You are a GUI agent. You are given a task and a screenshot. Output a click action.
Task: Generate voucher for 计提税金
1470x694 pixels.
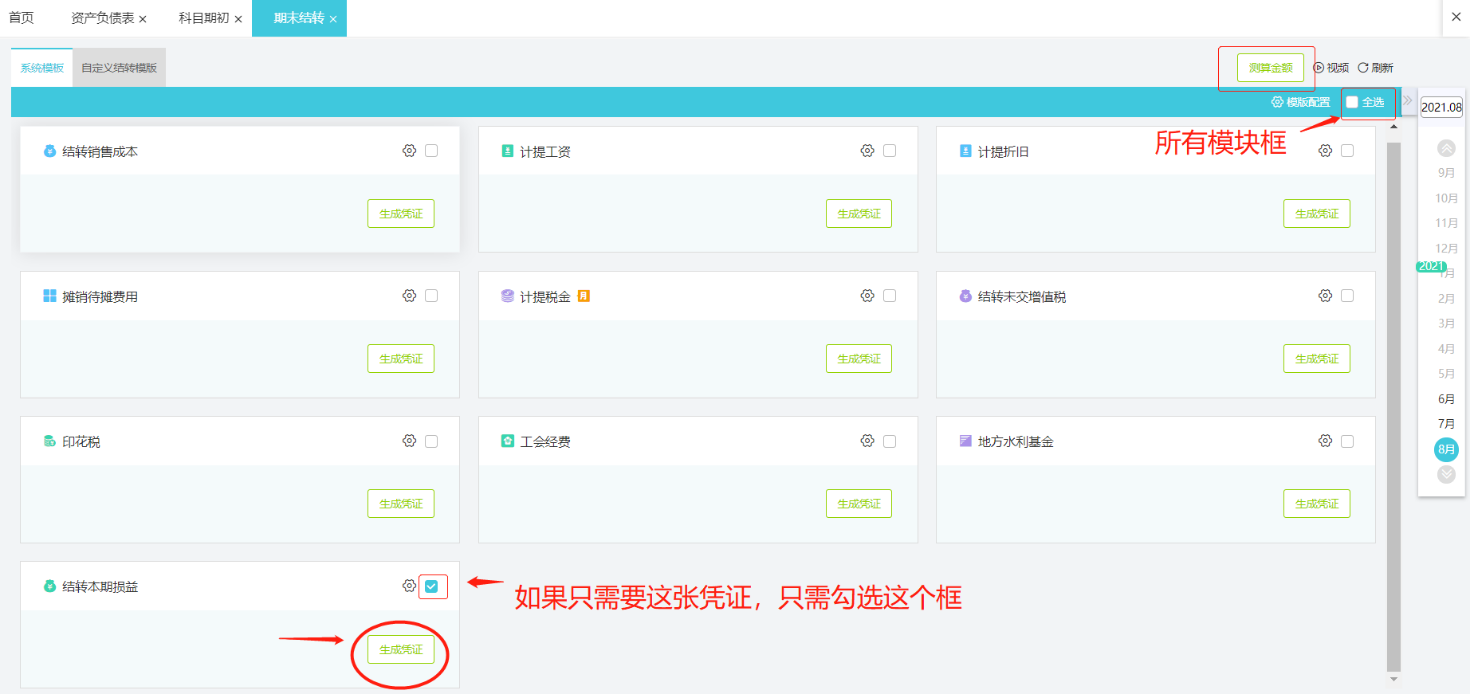[859, 359]
